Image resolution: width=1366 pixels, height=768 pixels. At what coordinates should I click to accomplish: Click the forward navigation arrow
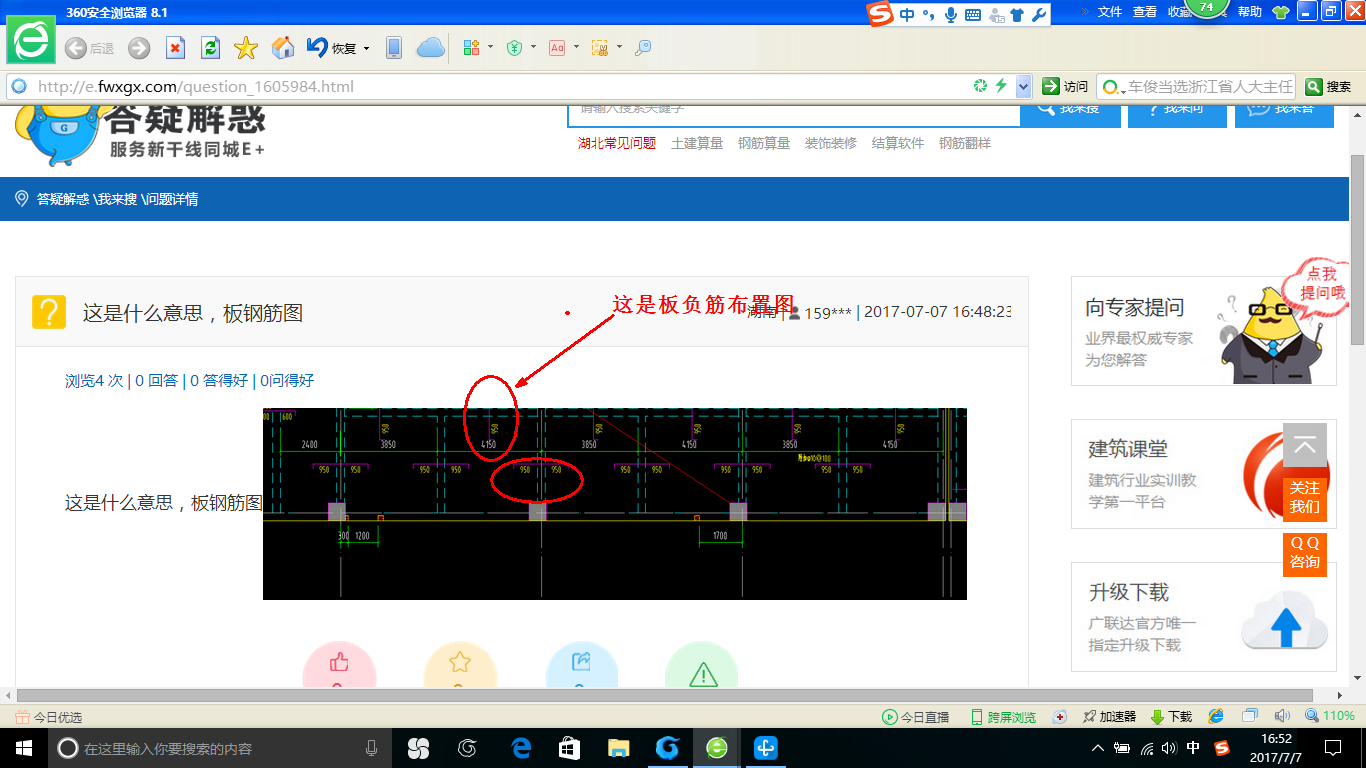pyautogui.click(x=139, y=48)
